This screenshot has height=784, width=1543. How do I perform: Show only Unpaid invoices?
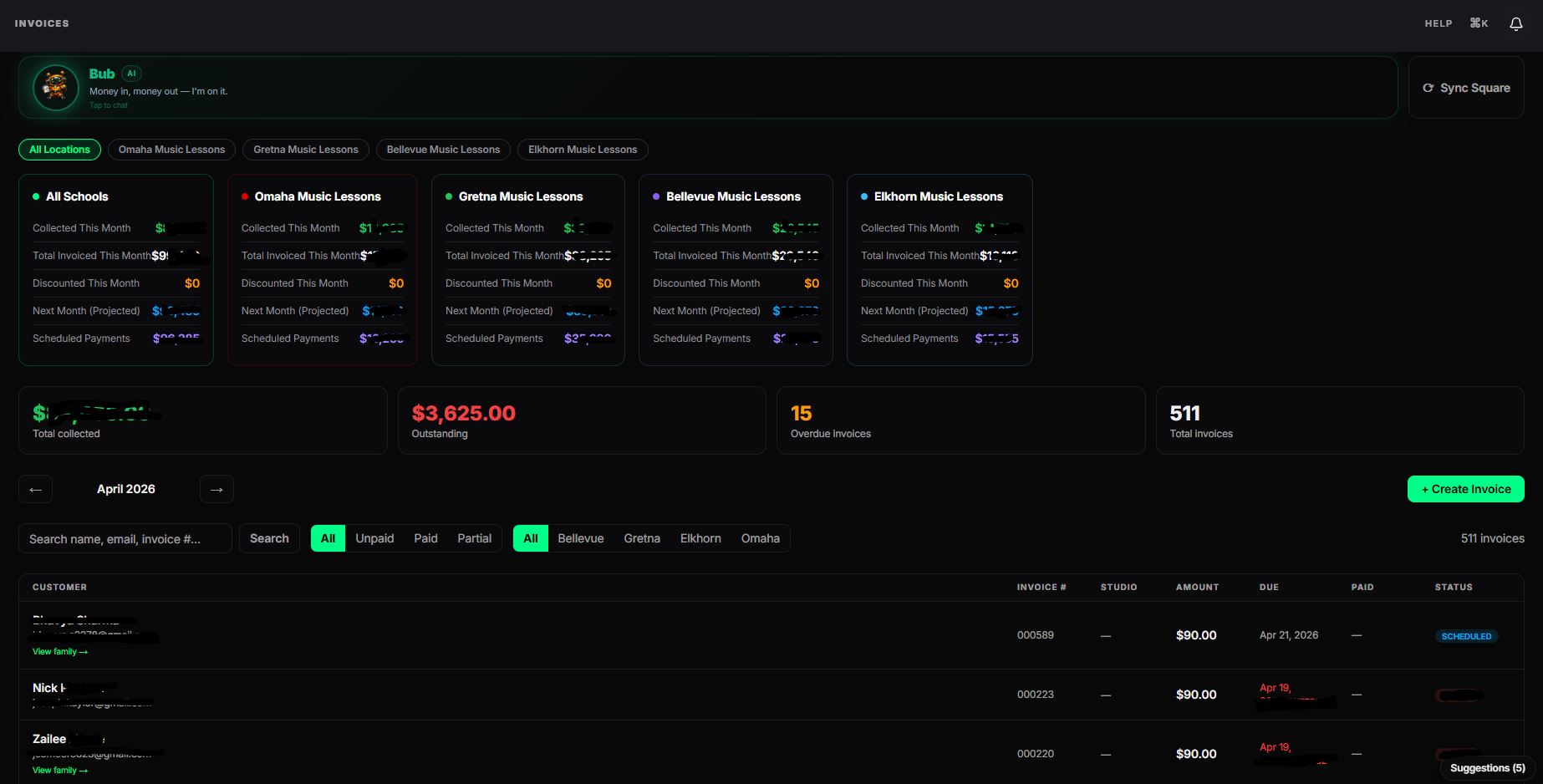point(374,538)
